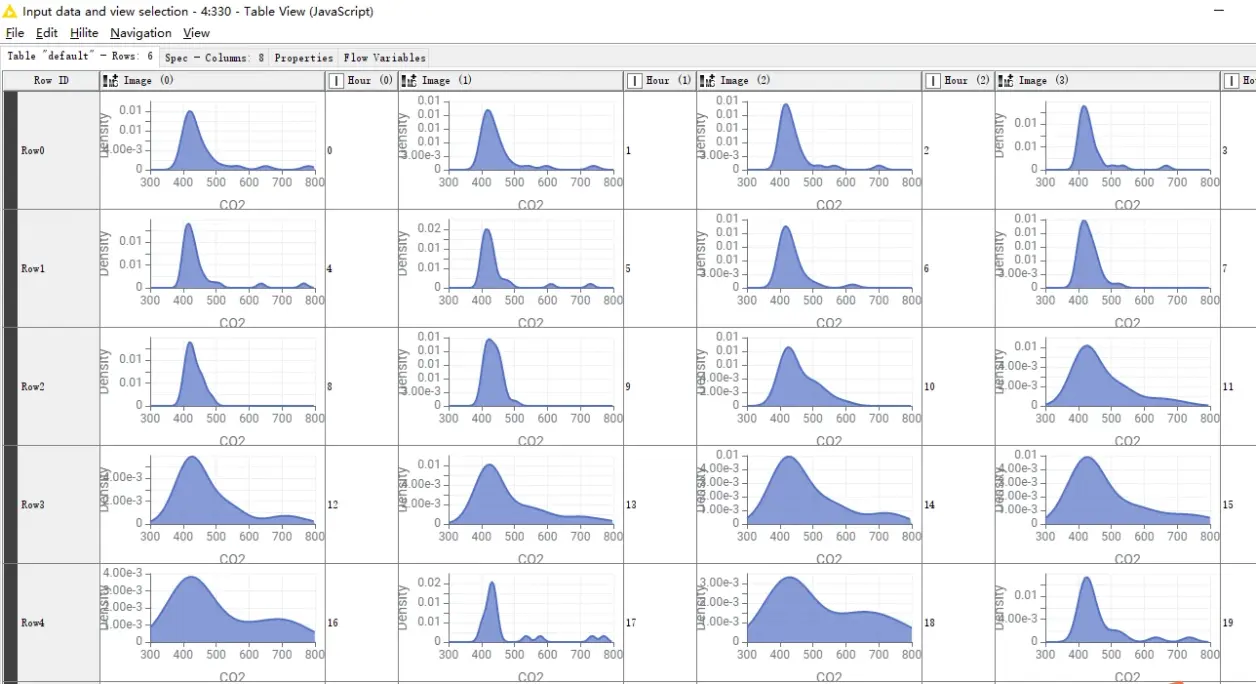The height and width of the screenshot is (684, 1256).
Task: Click the Image (0) column header
Action: tap(213, 80)
